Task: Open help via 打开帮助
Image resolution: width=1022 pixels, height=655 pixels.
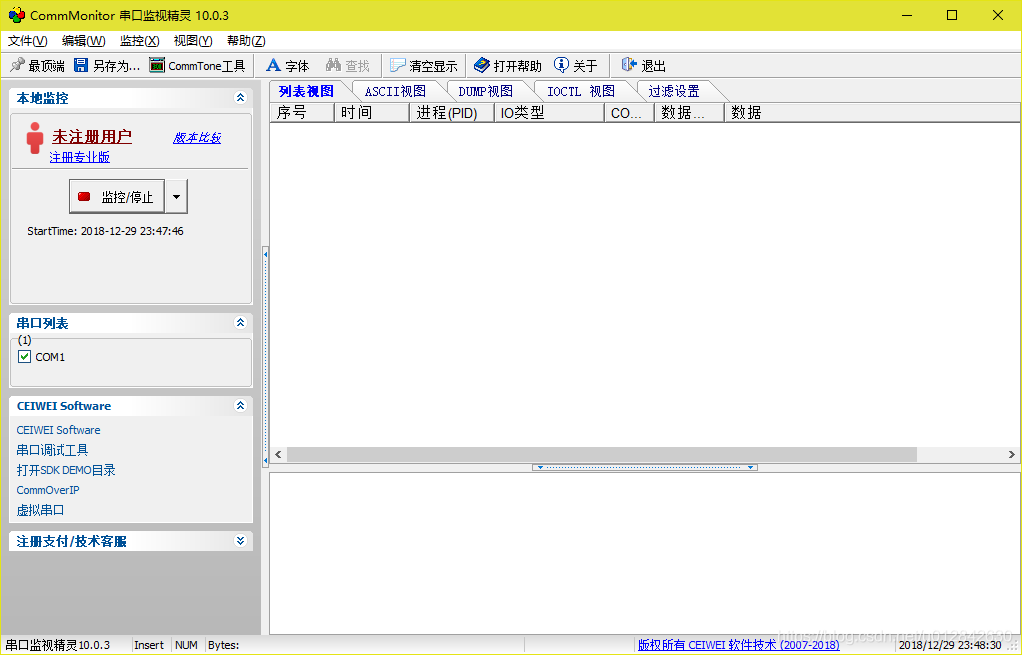Action: pos(508,66)
